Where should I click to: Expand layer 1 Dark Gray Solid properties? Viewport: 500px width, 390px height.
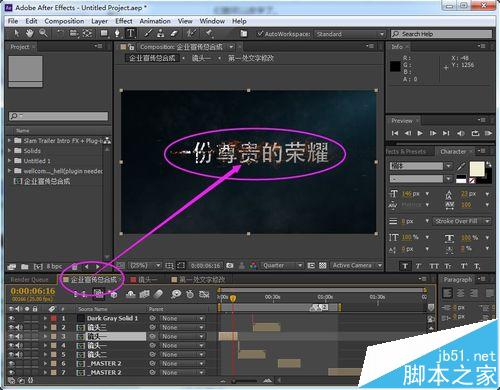point(45,318)
